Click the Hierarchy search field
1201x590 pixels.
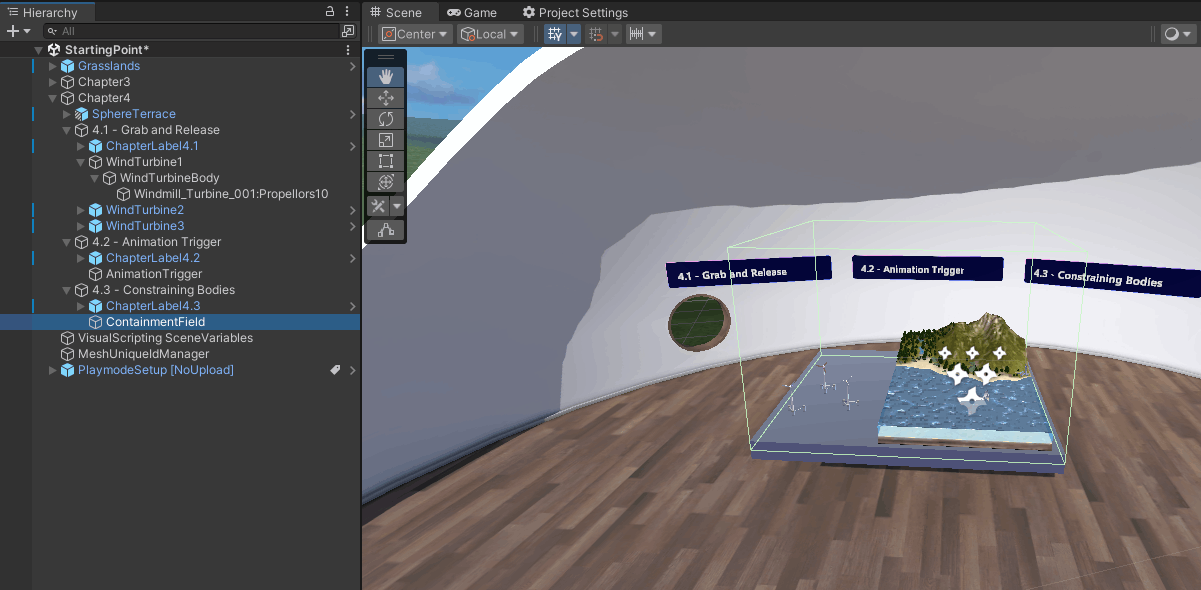[190, 31]
